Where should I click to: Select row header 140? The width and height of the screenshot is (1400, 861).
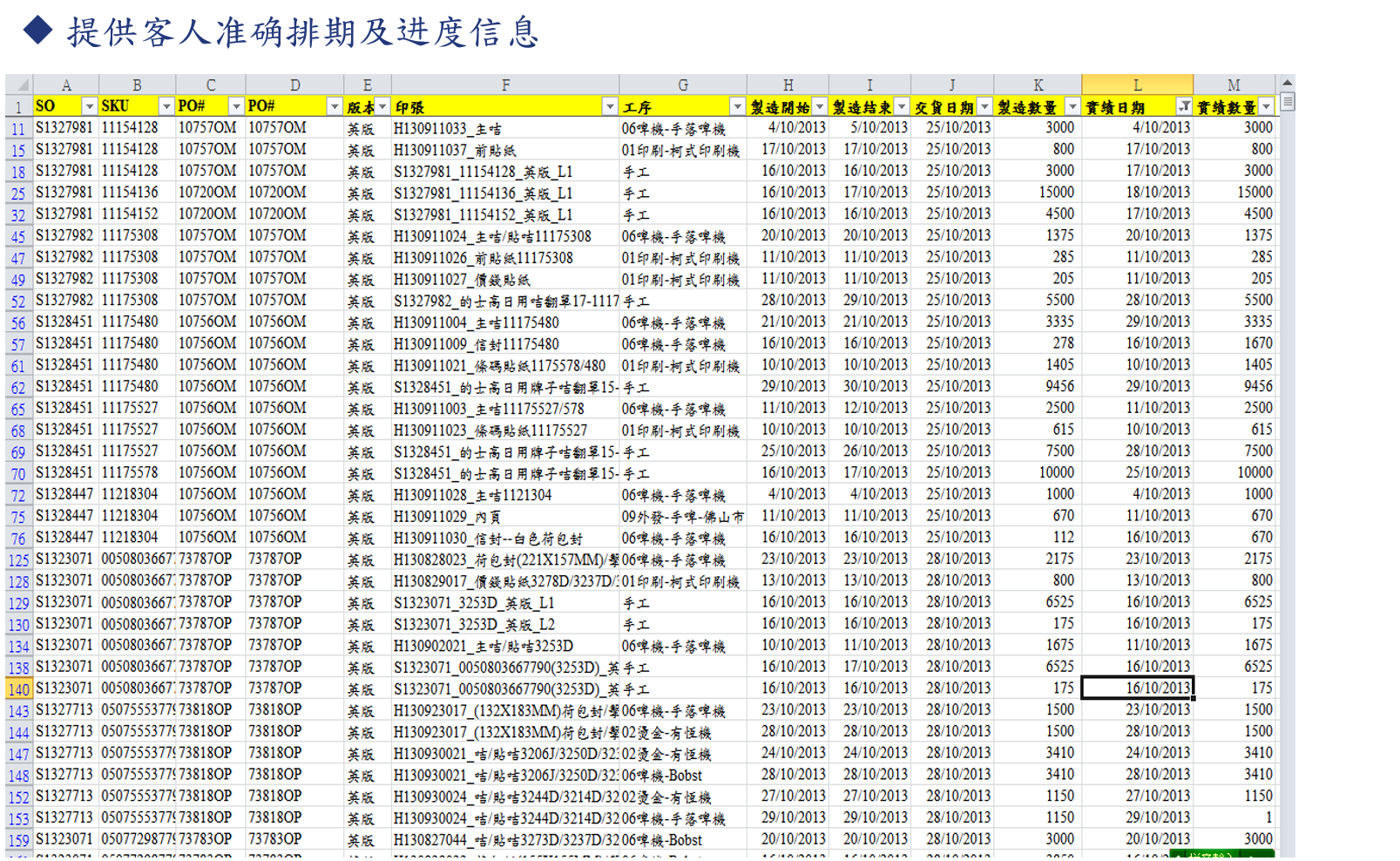pyautogui.click(x=18, y=689)
